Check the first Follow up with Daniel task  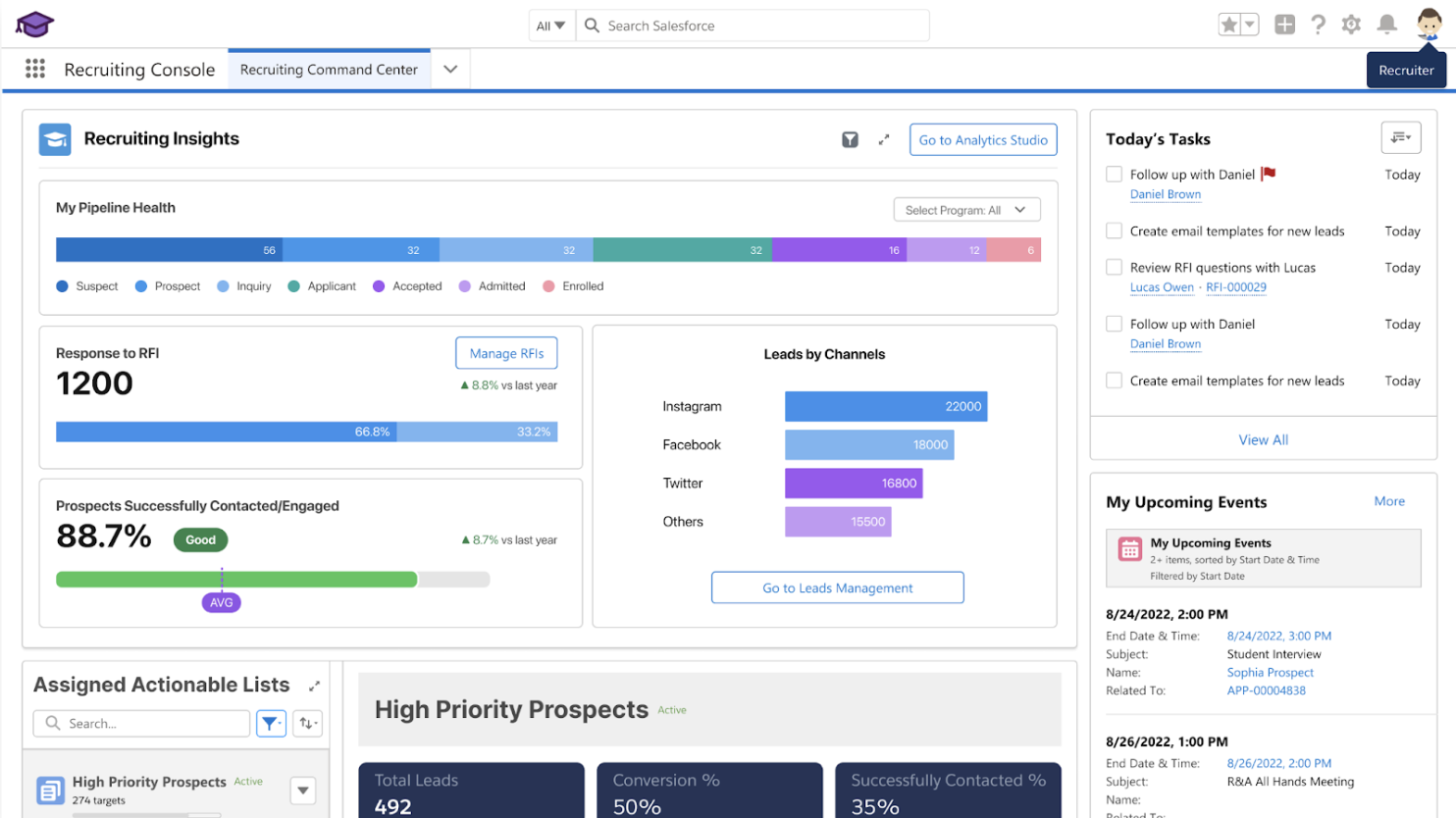[x=1114, y=175]
